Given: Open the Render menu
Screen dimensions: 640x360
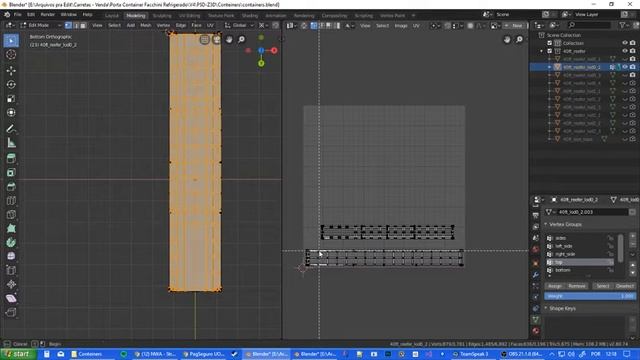Looking at the screenshot, I should tap(47, 15).
